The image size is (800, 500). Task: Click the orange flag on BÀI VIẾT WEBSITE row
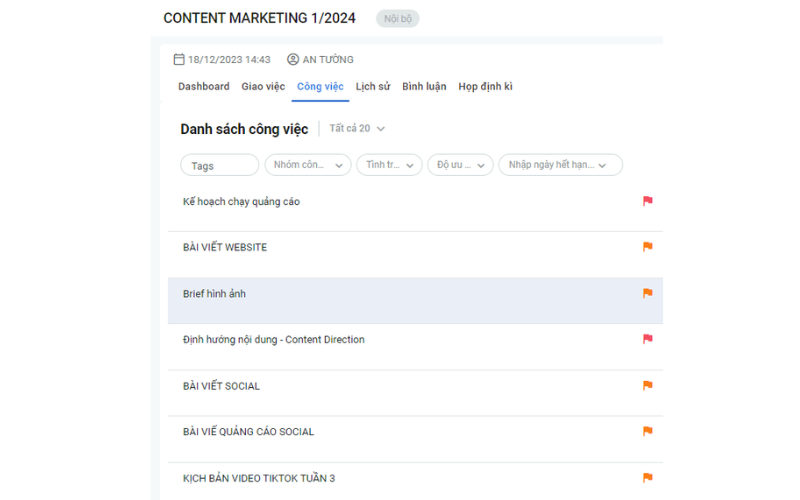pyautogui.click(x=647, y=247)
